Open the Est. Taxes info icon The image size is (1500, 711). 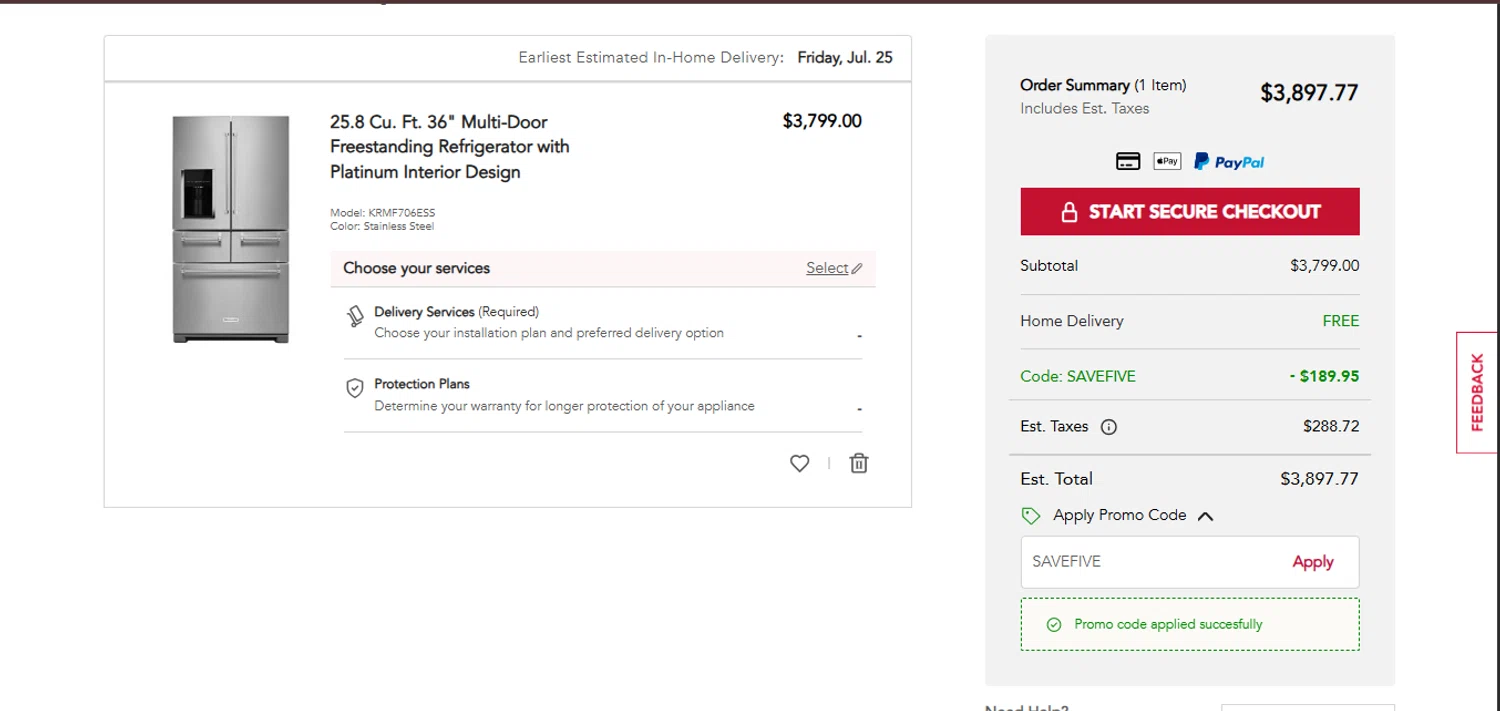[1109, 427]
